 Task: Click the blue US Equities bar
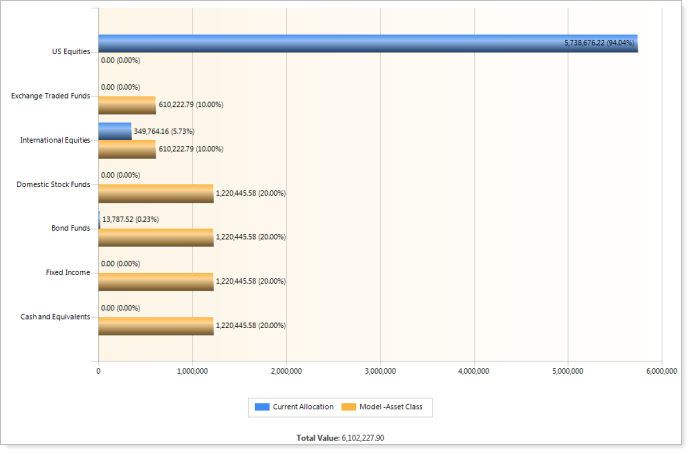click(330, 43)
